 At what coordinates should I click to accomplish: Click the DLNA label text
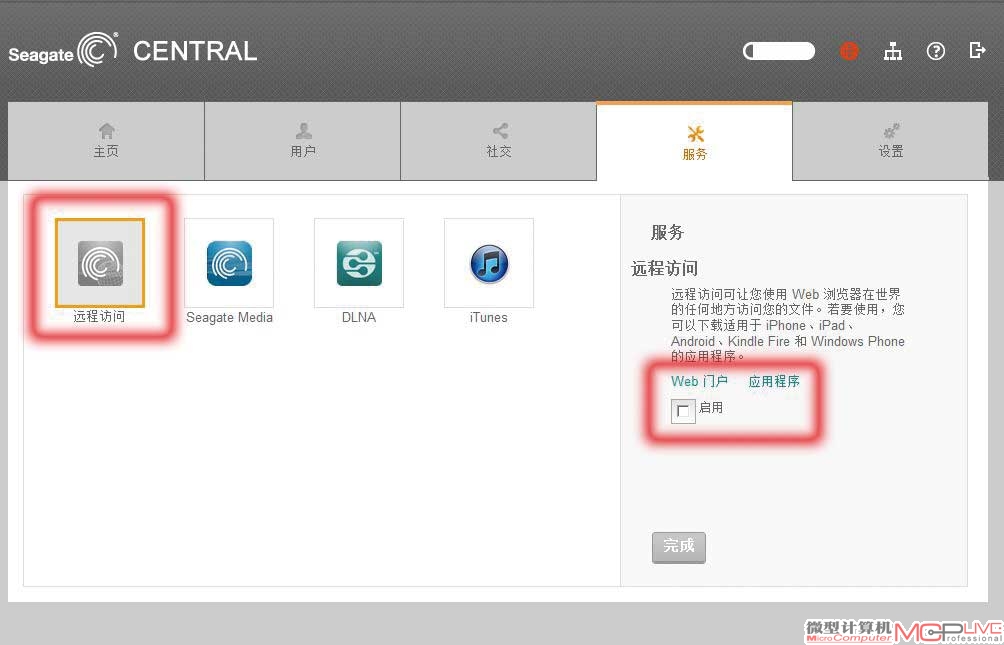[359, 318]
